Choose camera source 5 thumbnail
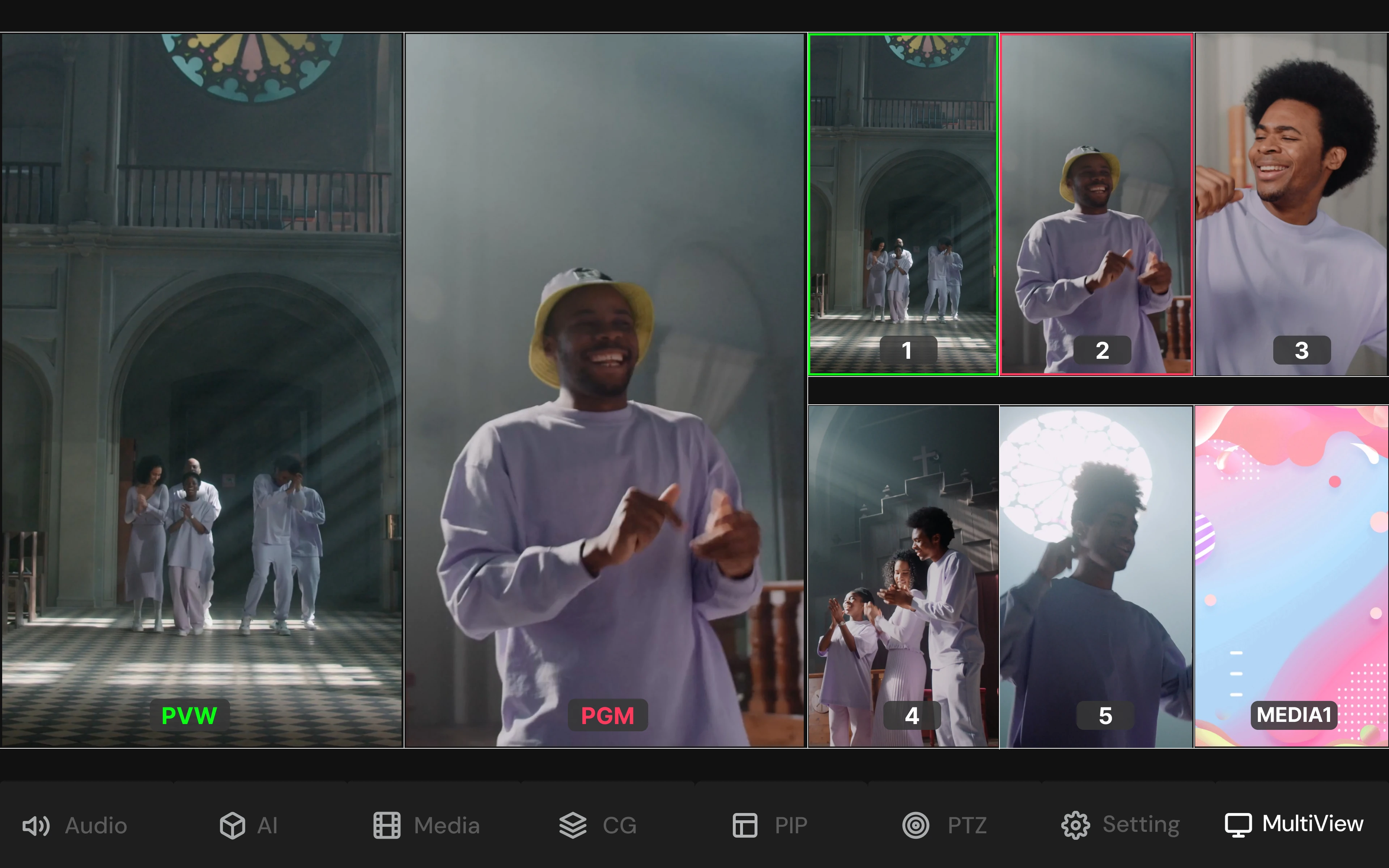This screenshot has width=1389, height=868. [x=1096, y=576]
